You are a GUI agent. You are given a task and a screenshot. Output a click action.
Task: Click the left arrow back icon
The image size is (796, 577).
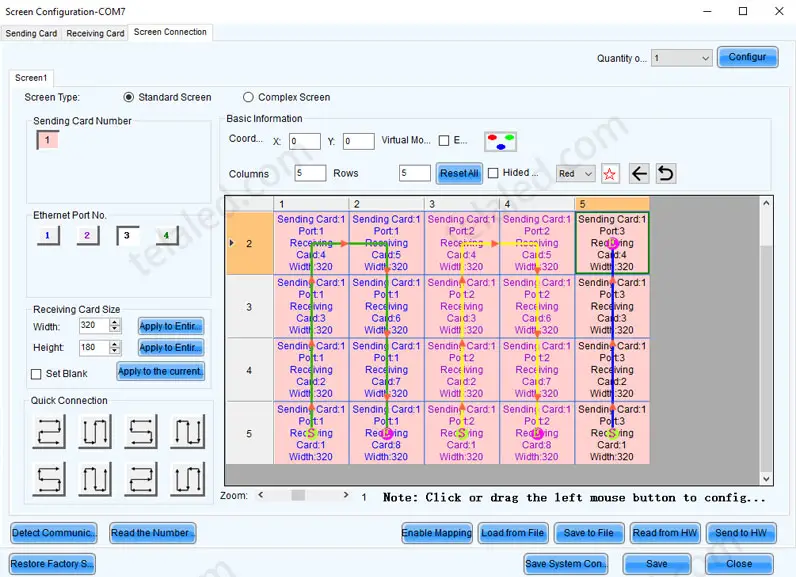(639, 174)
